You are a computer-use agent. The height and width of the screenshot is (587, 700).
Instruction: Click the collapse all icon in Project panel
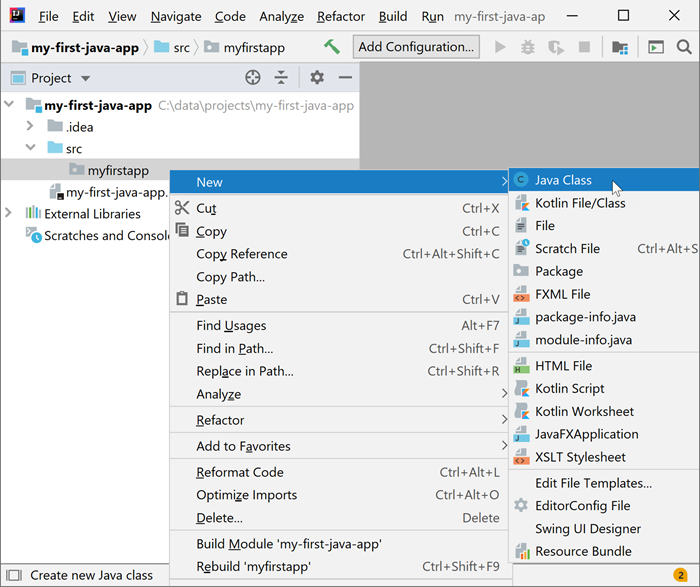coord(281,78)
